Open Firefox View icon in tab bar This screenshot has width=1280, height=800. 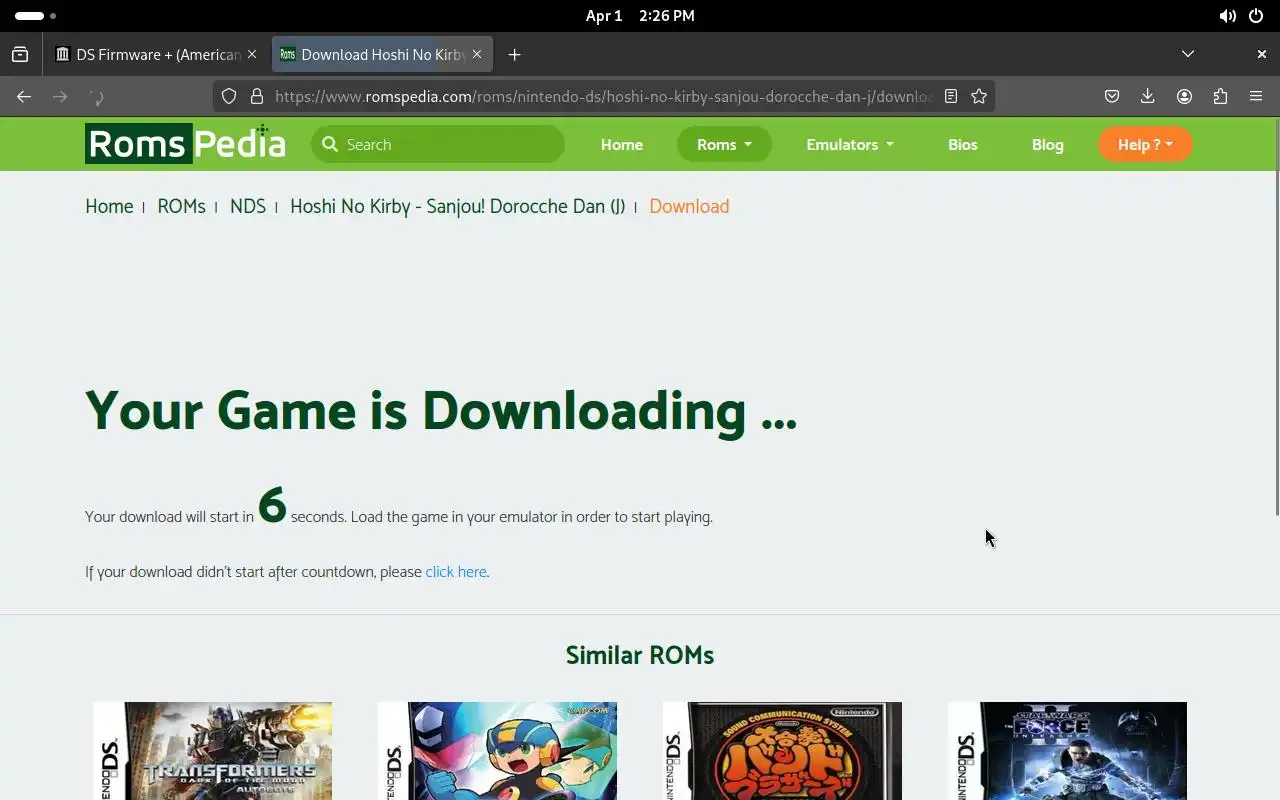tap(20, 54)
